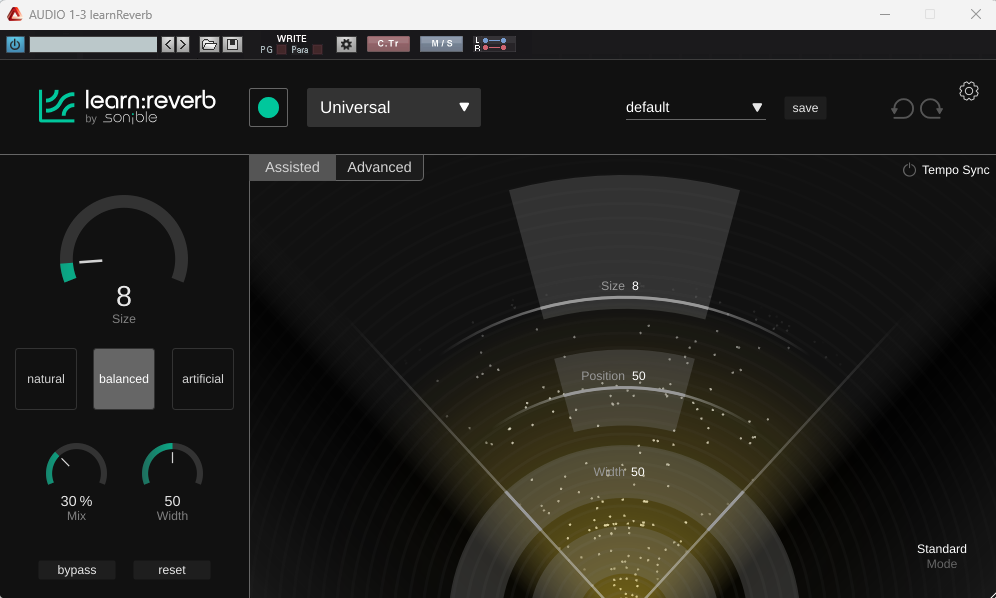Click the Position 50 arc handle
The height and width of the screenshot is (598, 996).
(624, 390)
